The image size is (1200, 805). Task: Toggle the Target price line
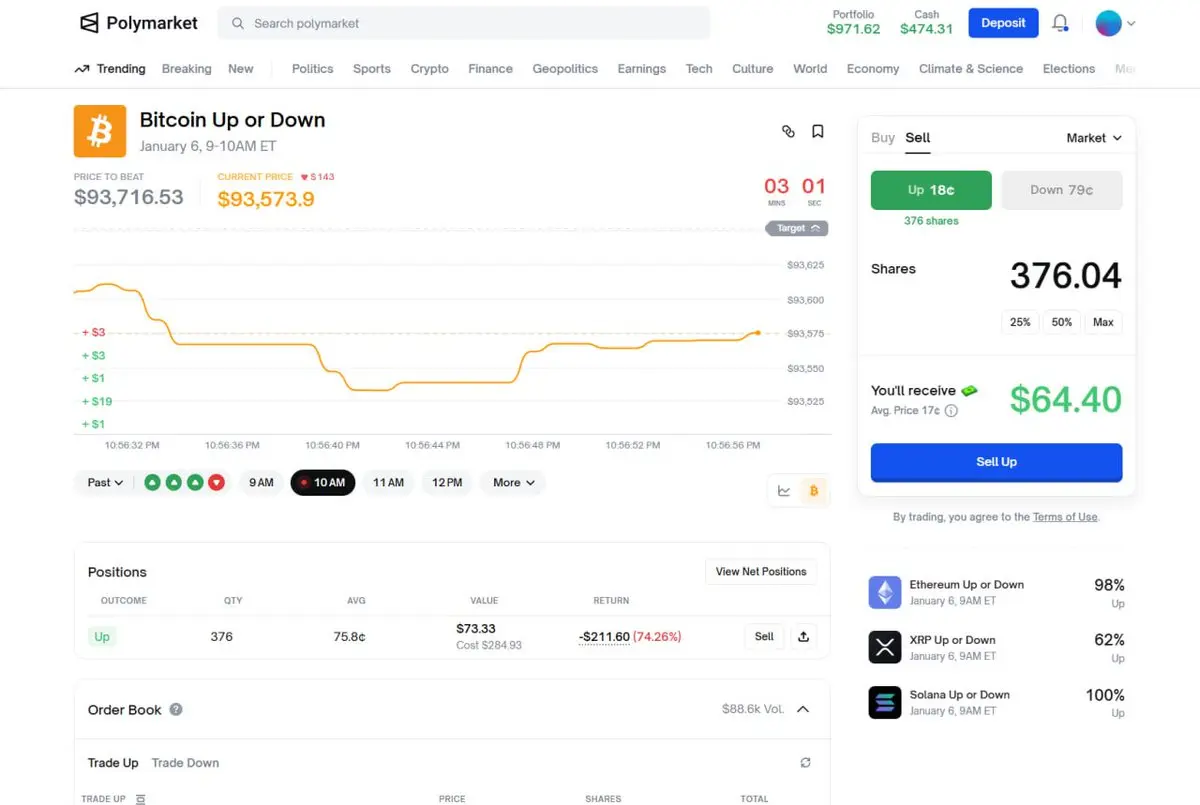(x=797, y=228)
